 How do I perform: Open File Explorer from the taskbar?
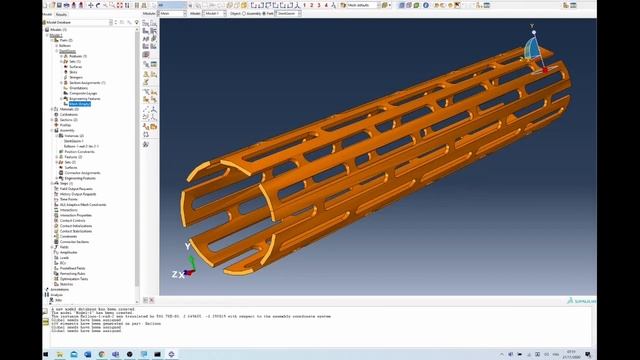point(60,354)
